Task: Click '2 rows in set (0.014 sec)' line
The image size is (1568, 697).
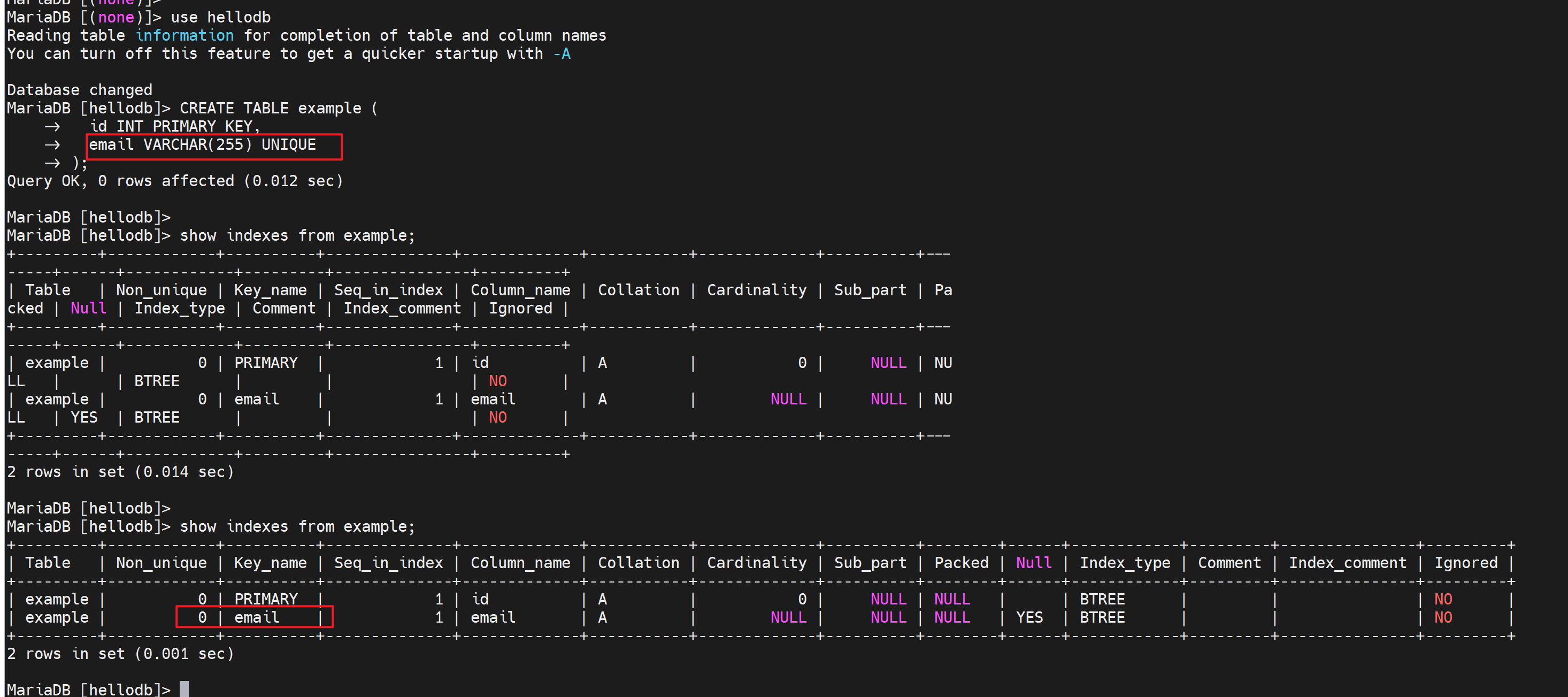Action: point(120,472)
